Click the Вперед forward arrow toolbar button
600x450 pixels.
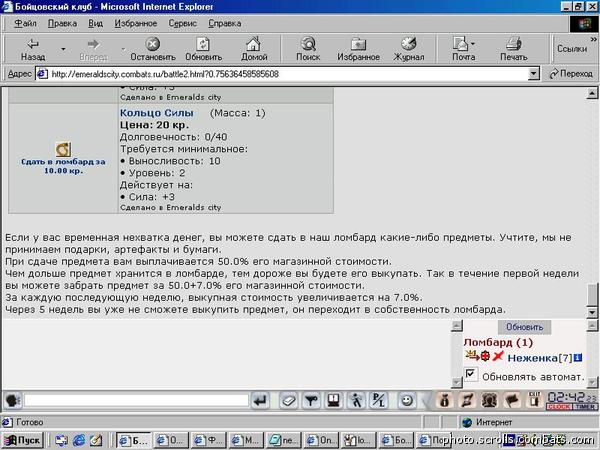coord(93,49)
